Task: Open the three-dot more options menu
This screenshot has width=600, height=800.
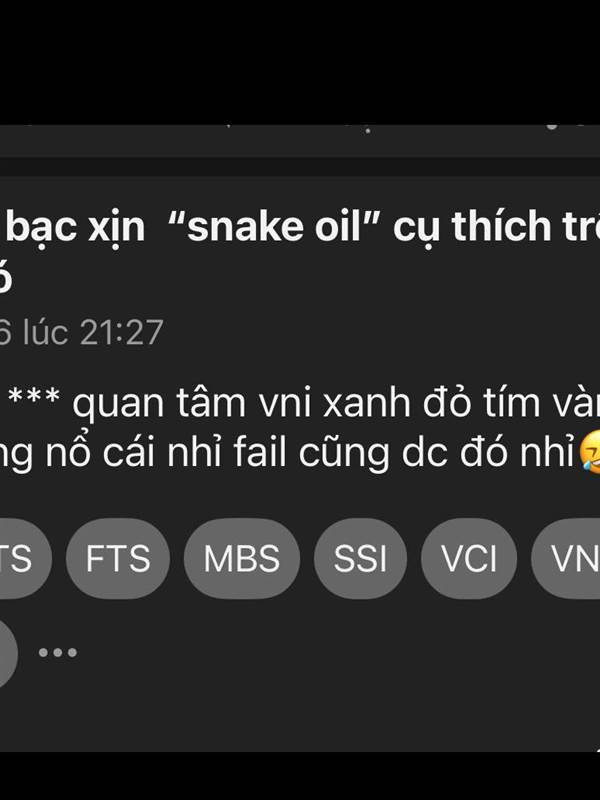Action: click(58, 652)
